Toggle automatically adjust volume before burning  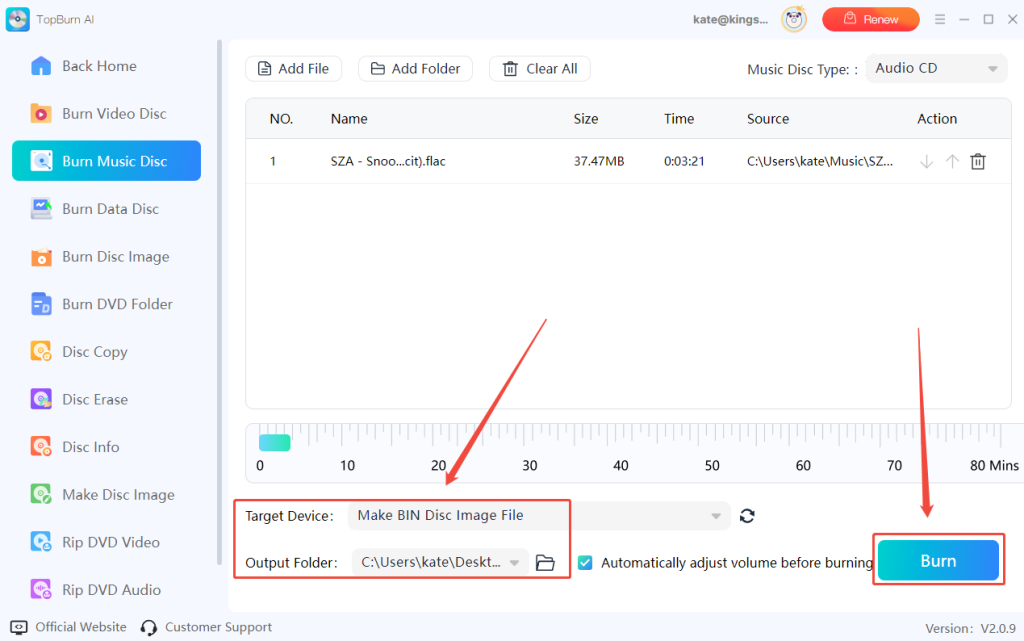585,563
